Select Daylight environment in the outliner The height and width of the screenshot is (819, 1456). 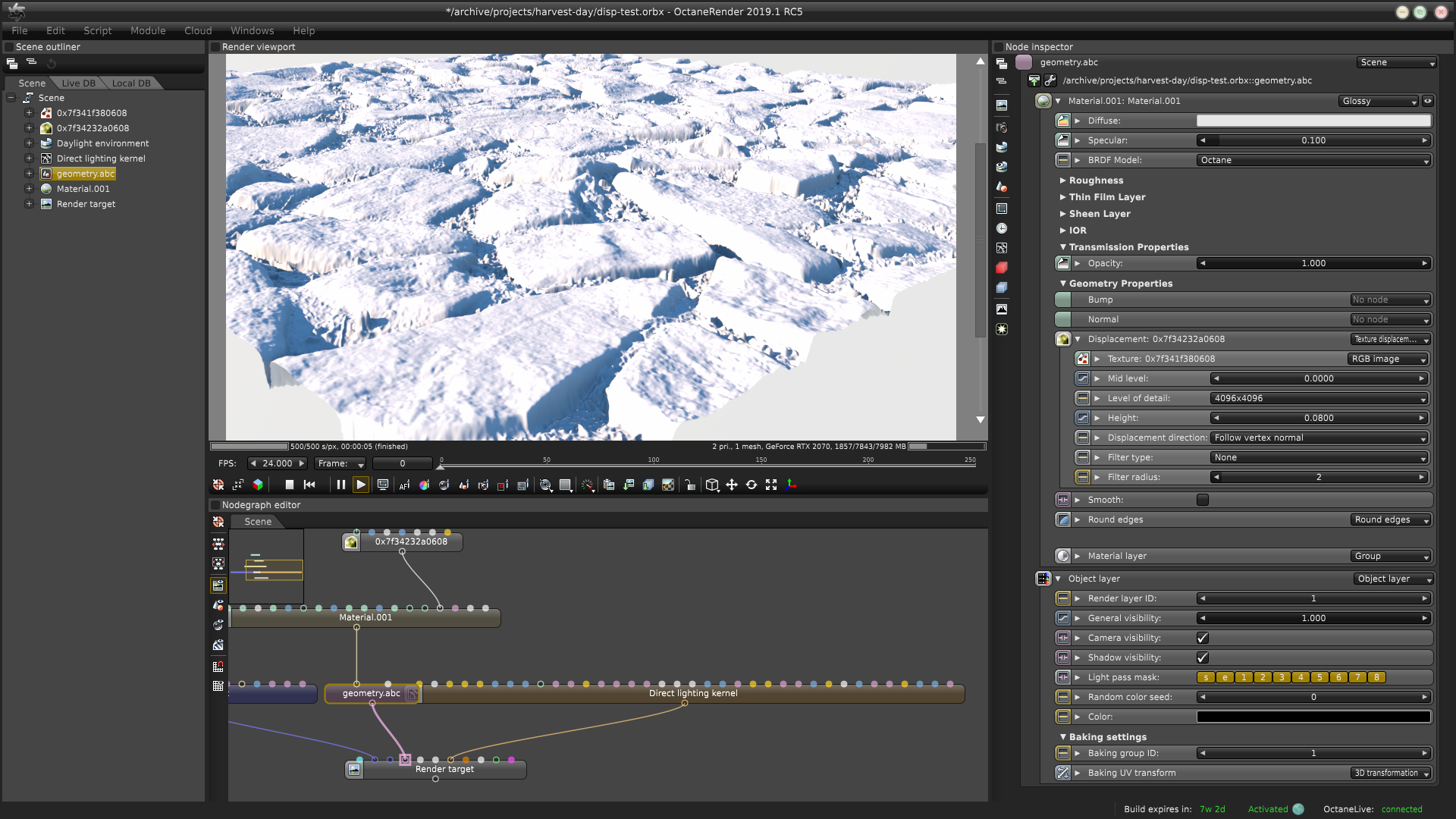coord(102,143)
